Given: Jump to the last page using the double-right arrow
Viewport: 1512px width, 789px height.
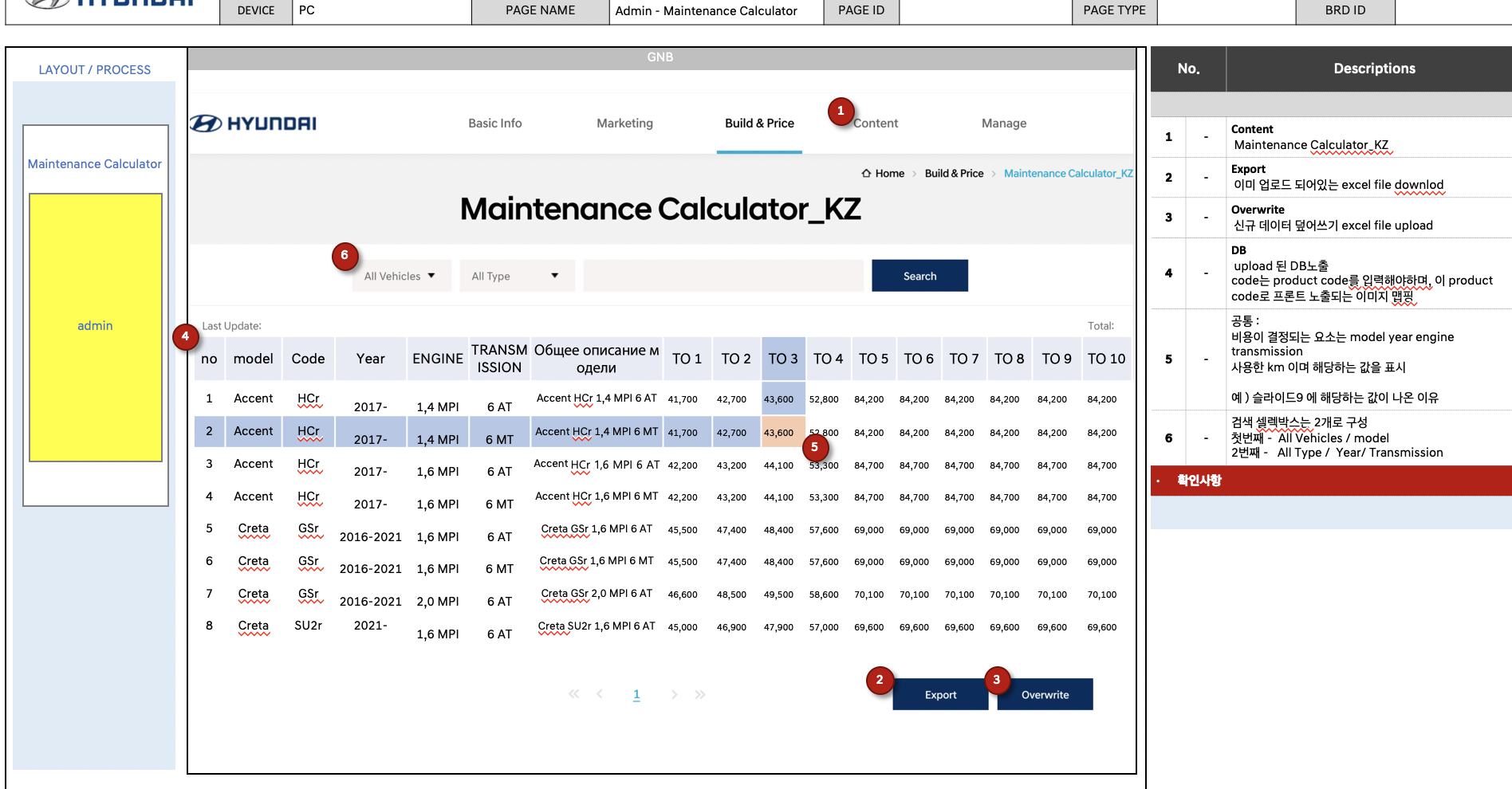Looking at the screenshot, I should point(700,694).
